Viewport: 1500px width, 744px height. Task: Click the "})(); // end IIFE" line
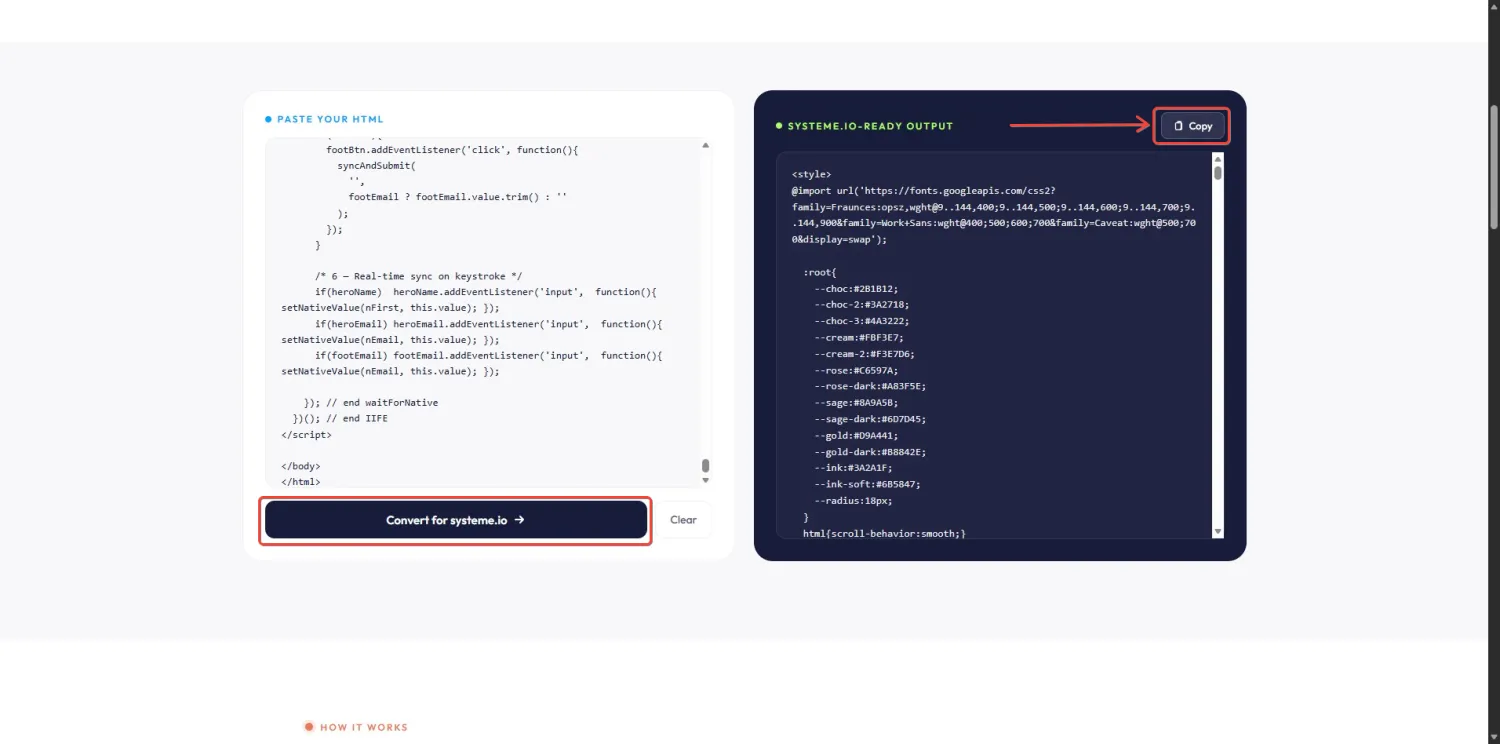[x=340, y=419]
